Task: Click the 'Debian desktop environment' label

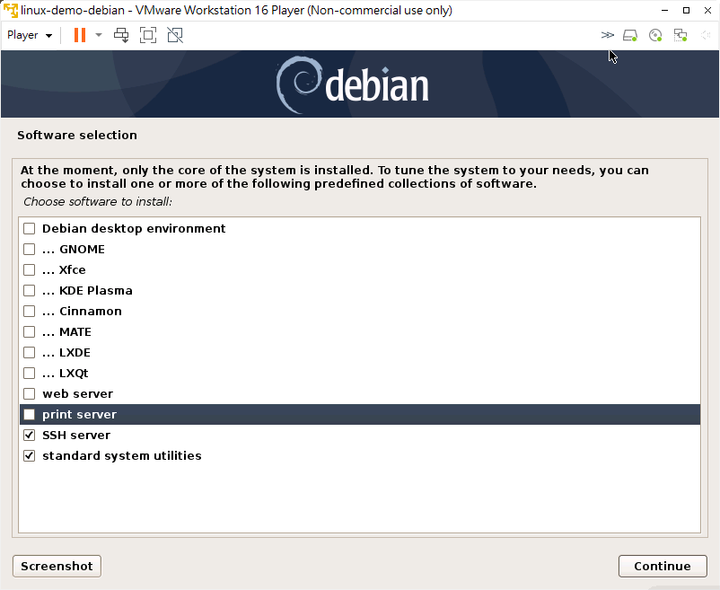Action: (x=134, y=228)
